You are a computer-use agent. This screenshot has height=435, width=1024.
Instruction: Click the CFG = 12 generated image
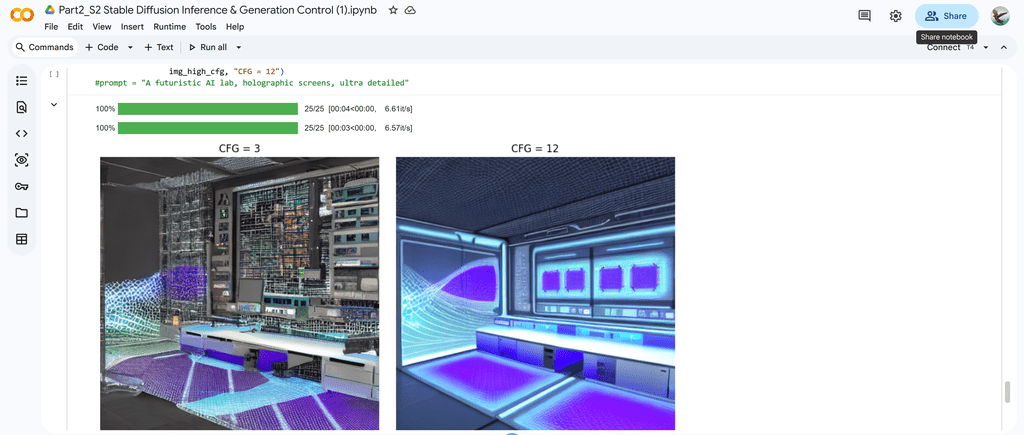coord(535,293)
